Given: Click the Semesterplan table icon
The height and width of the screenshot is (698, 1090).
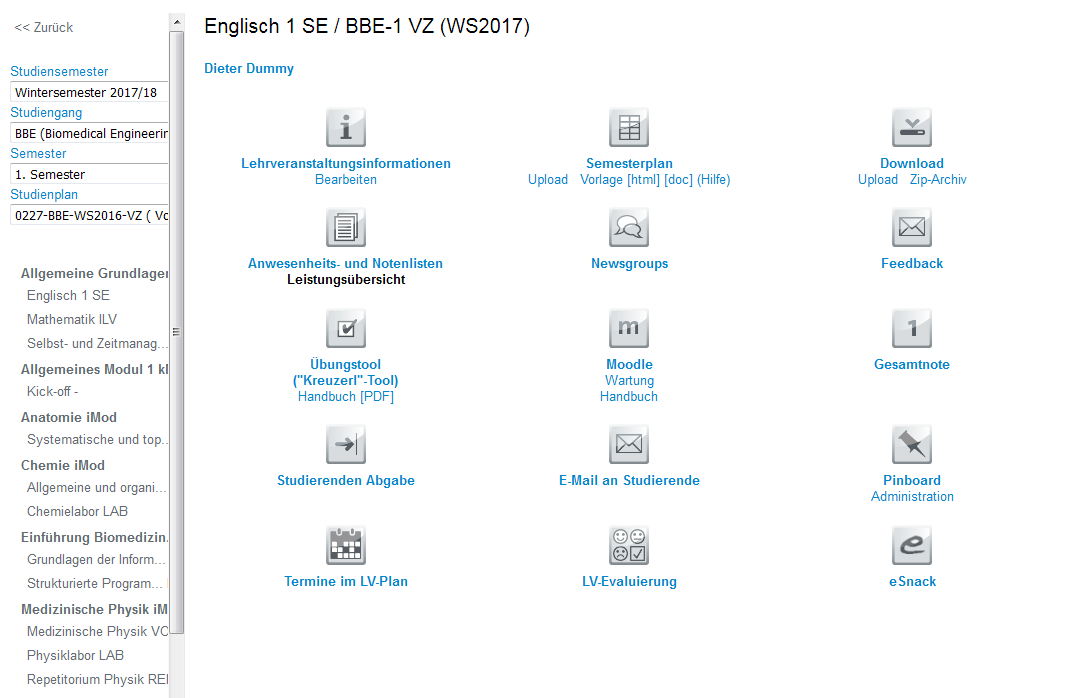Looking at the screenshot, I should 629,128.
